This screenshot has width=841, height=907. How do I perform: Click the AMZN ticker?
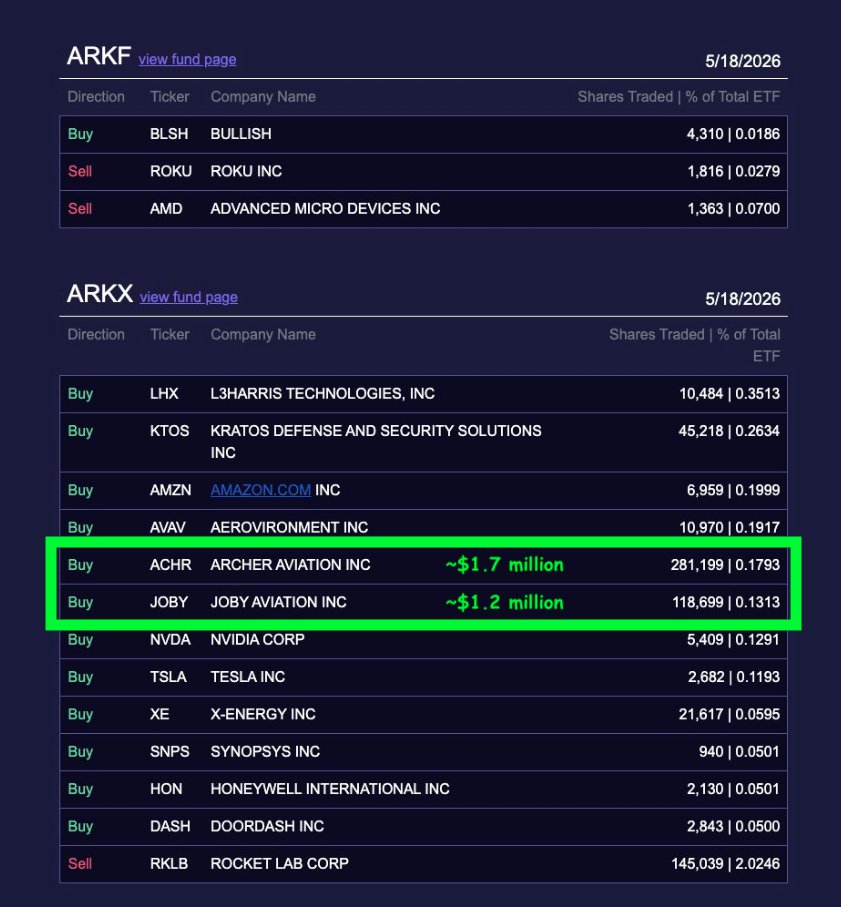click(x=171, y=490)
